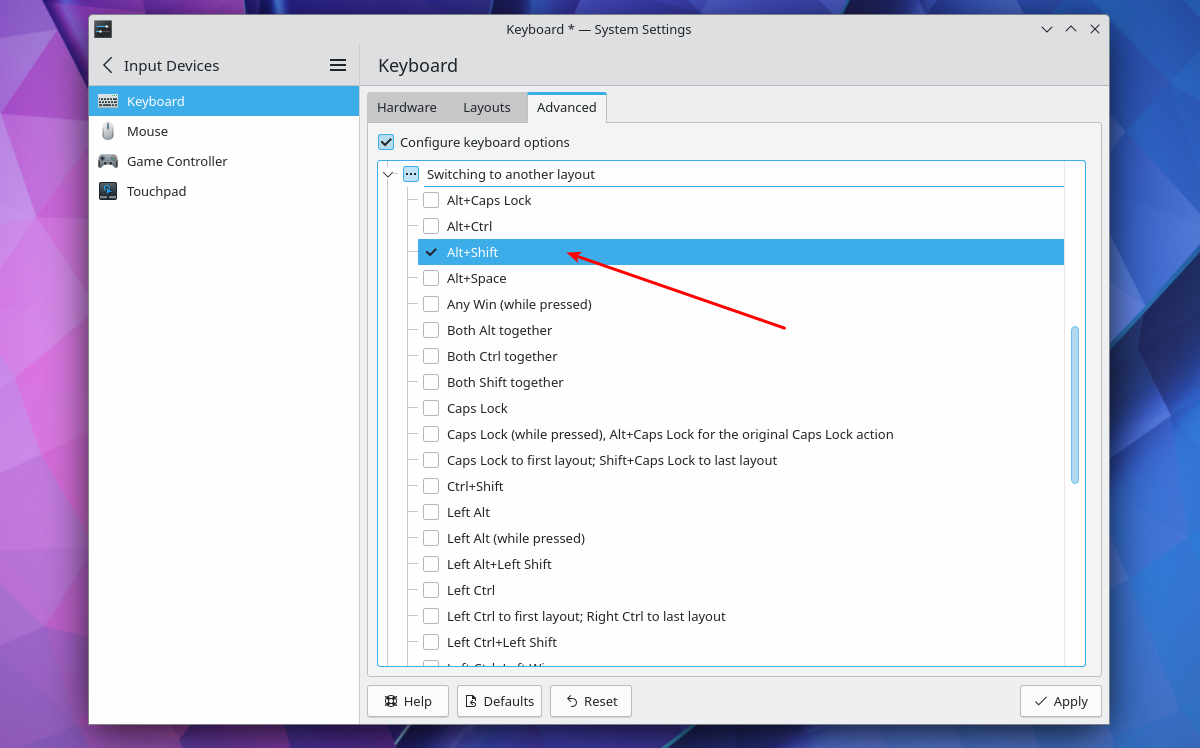
Task: Click the tri-state box beside Switching to another layout
Action: (x=411, y=174)
